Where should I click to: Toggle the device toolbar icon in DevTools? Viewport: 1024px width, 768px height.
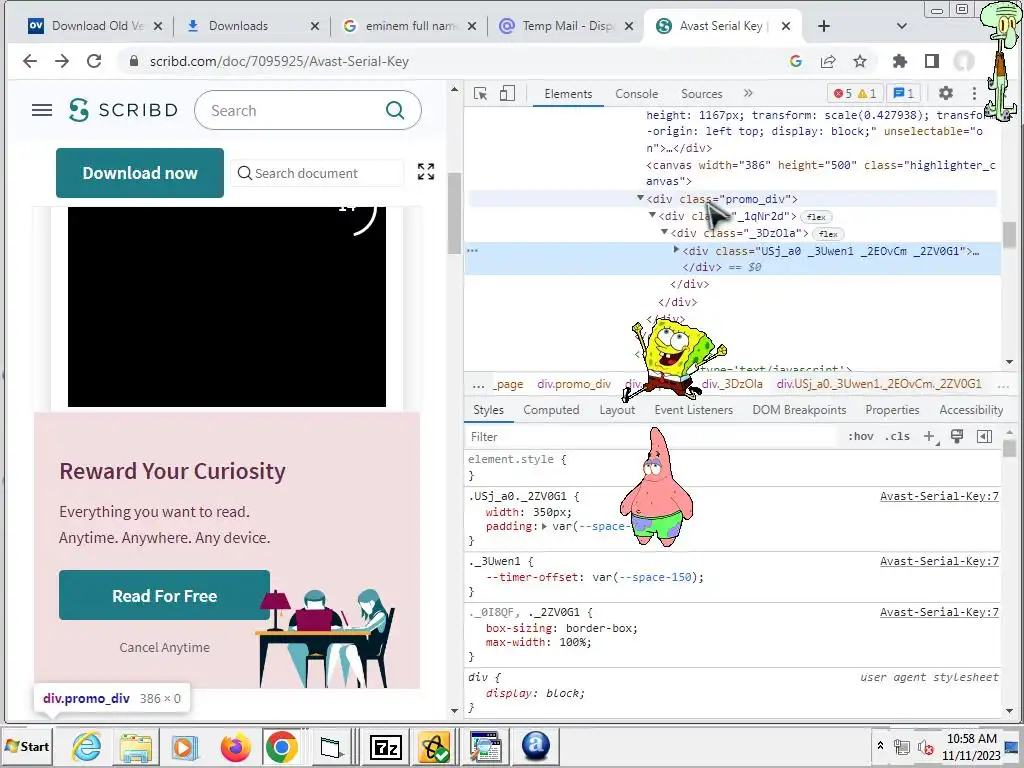[507, 93]
